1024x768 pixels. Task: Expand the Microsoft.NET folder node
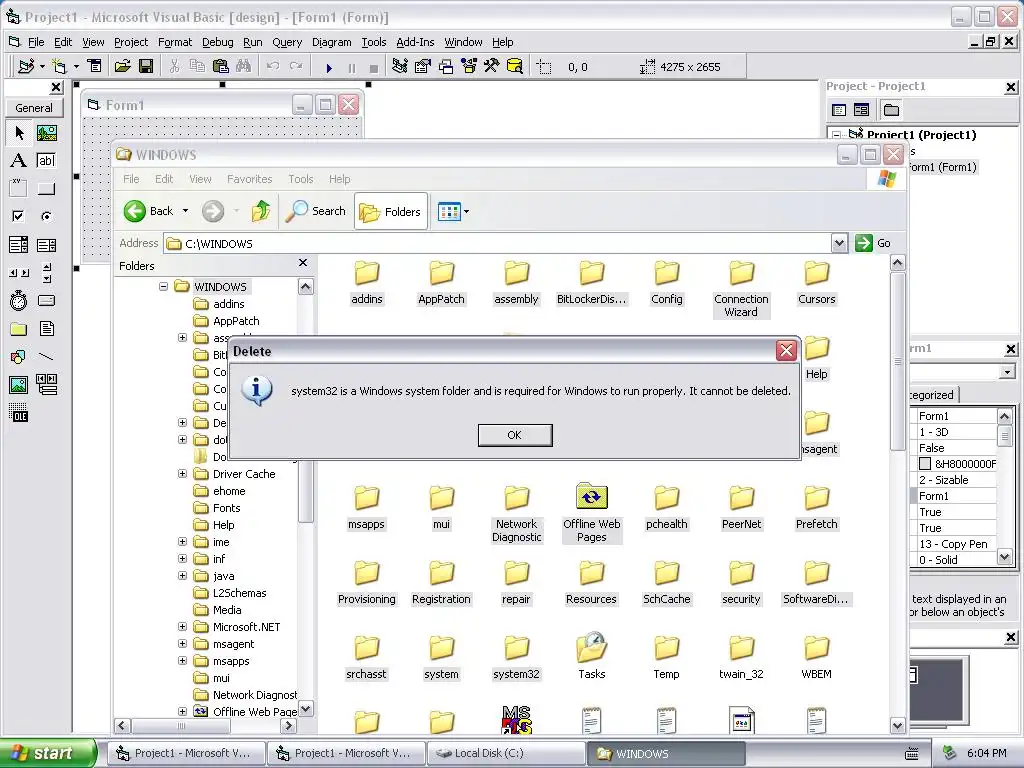pos(182,627)
